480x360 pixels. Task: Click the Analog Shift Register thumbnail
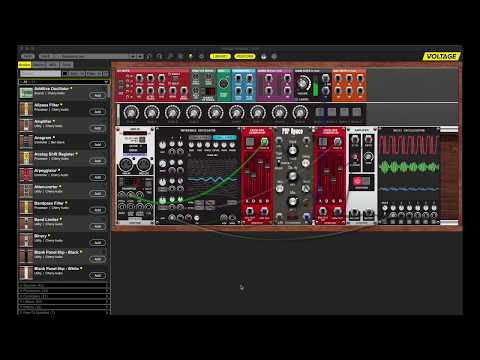(x=26, y=158)
